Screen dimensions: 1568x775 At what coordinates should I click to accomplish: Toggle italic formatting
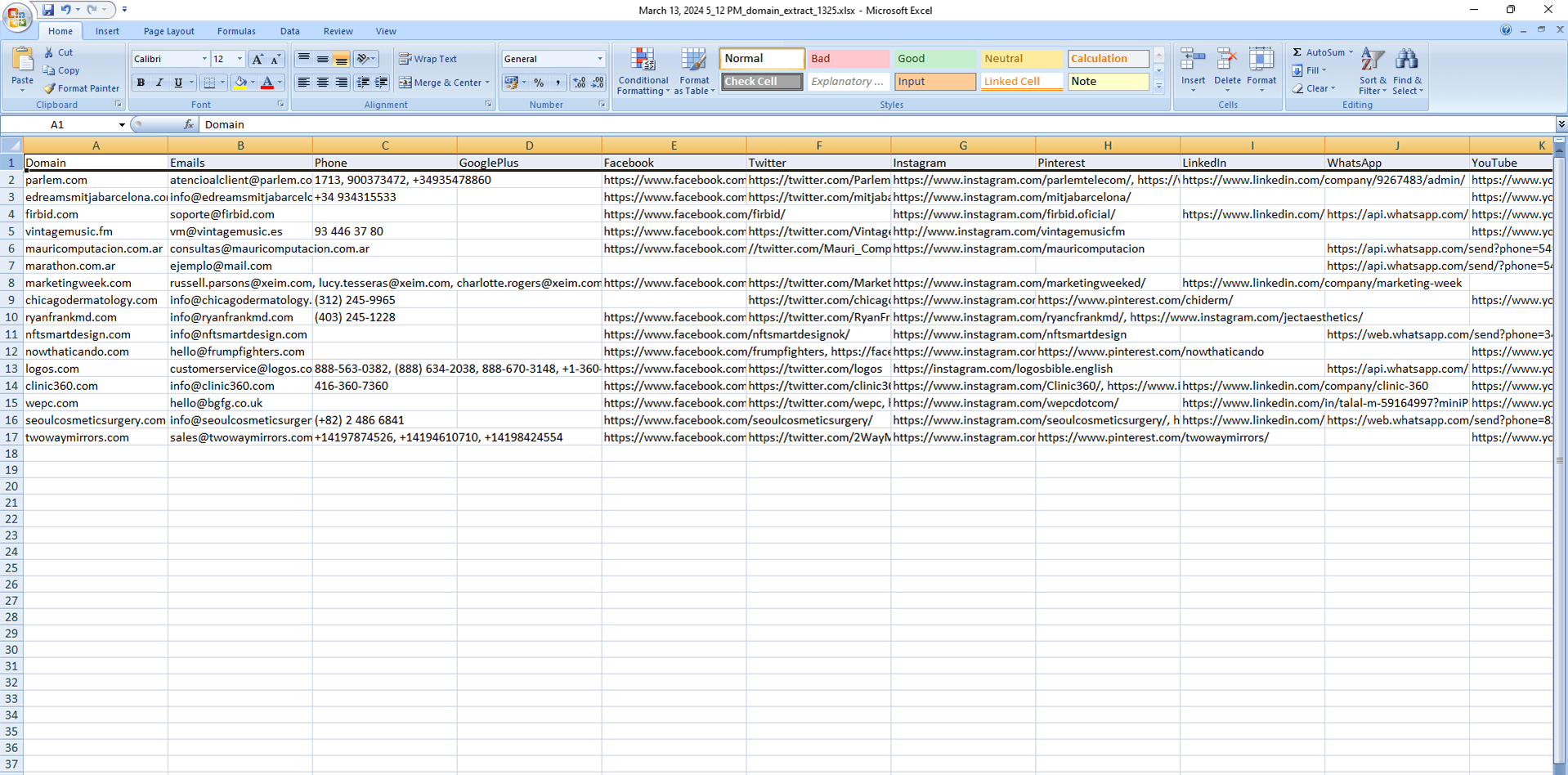[159, 83]
